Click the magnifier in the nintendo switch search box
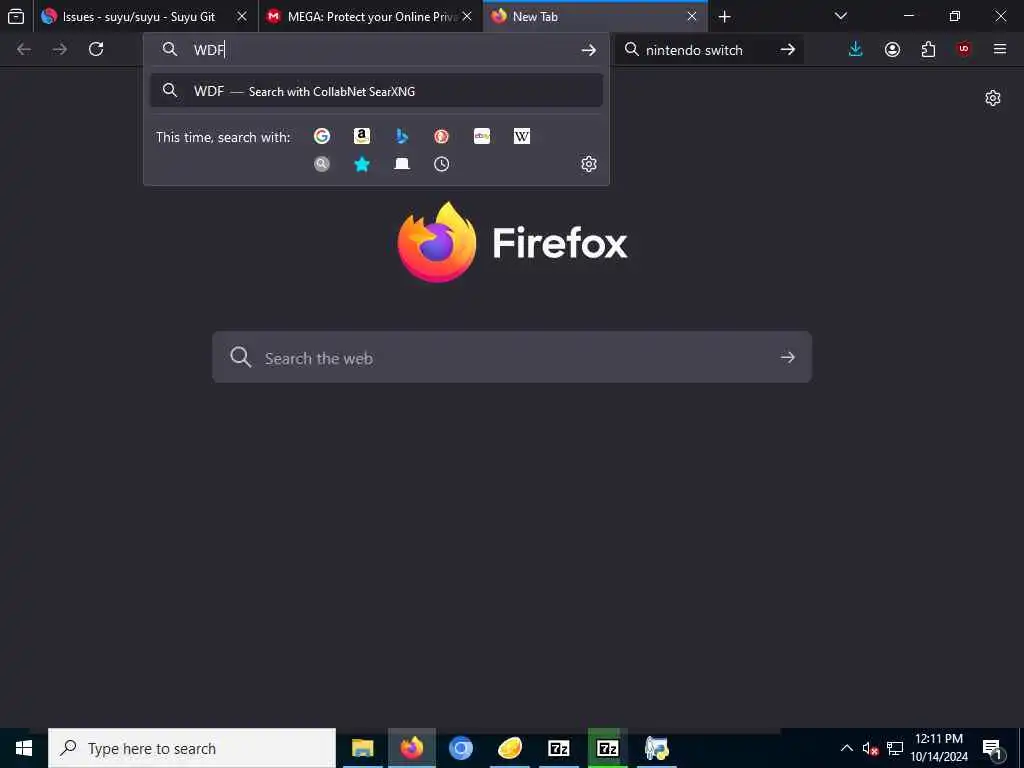1024x768 pixels. 631,50
